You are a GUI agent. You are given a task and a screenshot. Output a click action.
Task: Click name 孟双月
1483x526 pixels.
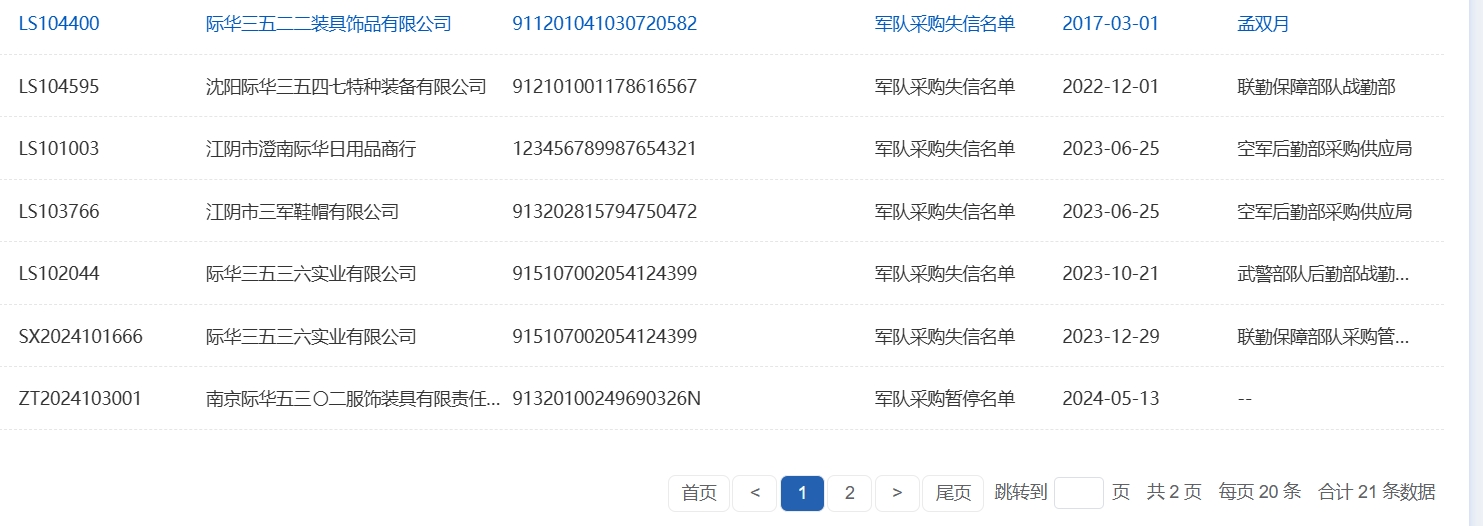pyautogui.click(x=1264, y=24)
